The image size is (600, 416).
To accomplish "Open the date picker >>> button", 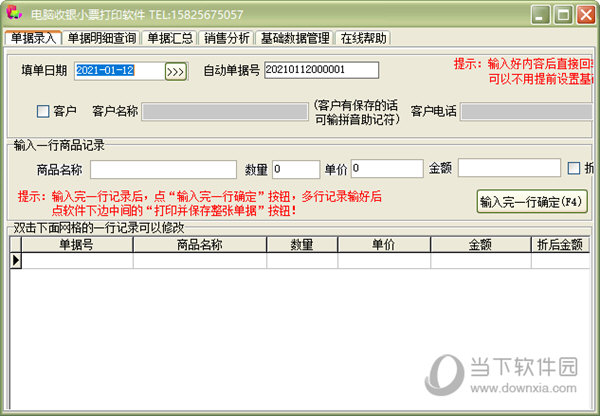I will (x=176, y=72).
